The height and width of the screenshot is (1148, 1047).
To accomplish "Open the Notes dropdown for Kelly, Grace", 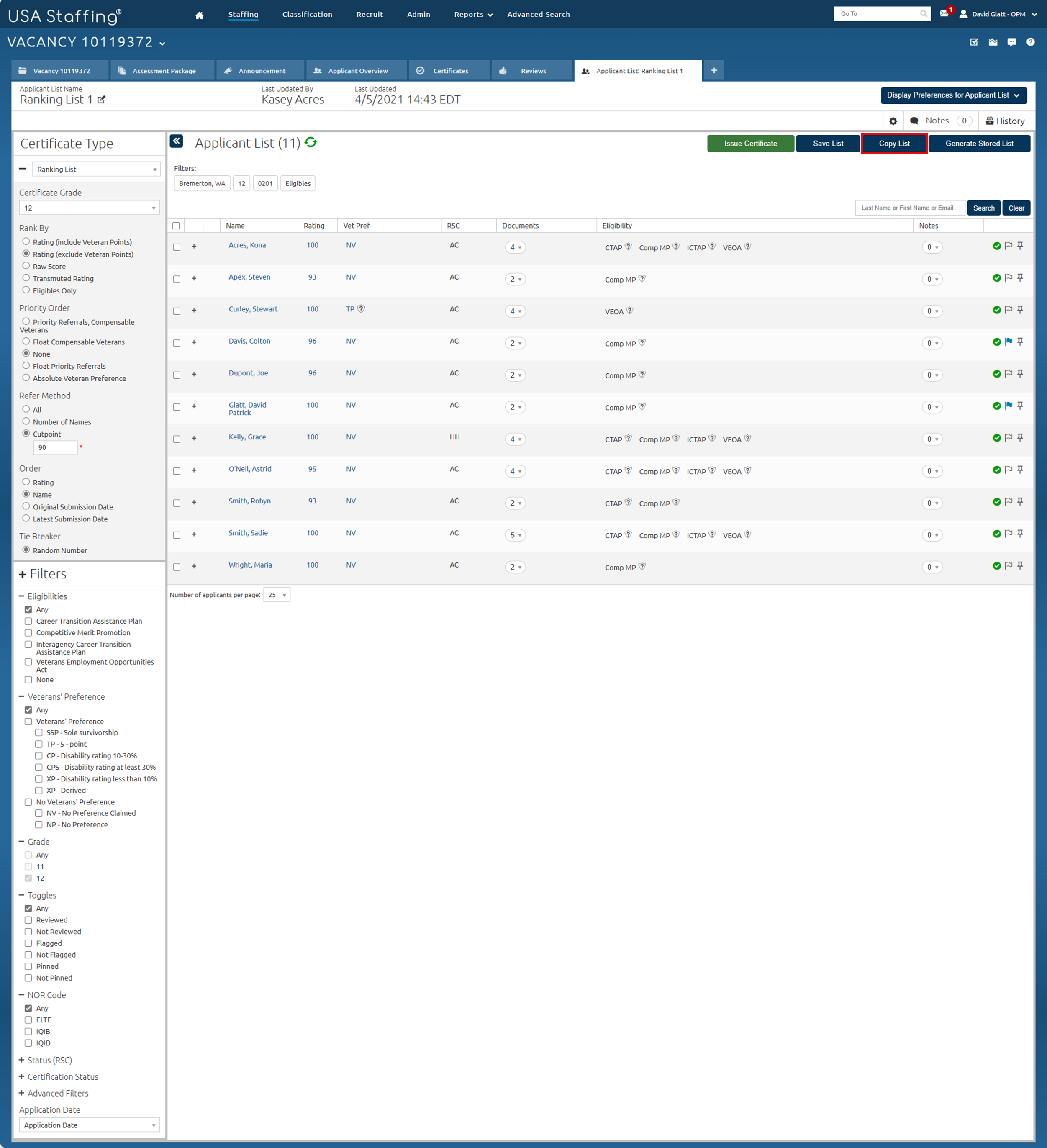I will point(932,439).
